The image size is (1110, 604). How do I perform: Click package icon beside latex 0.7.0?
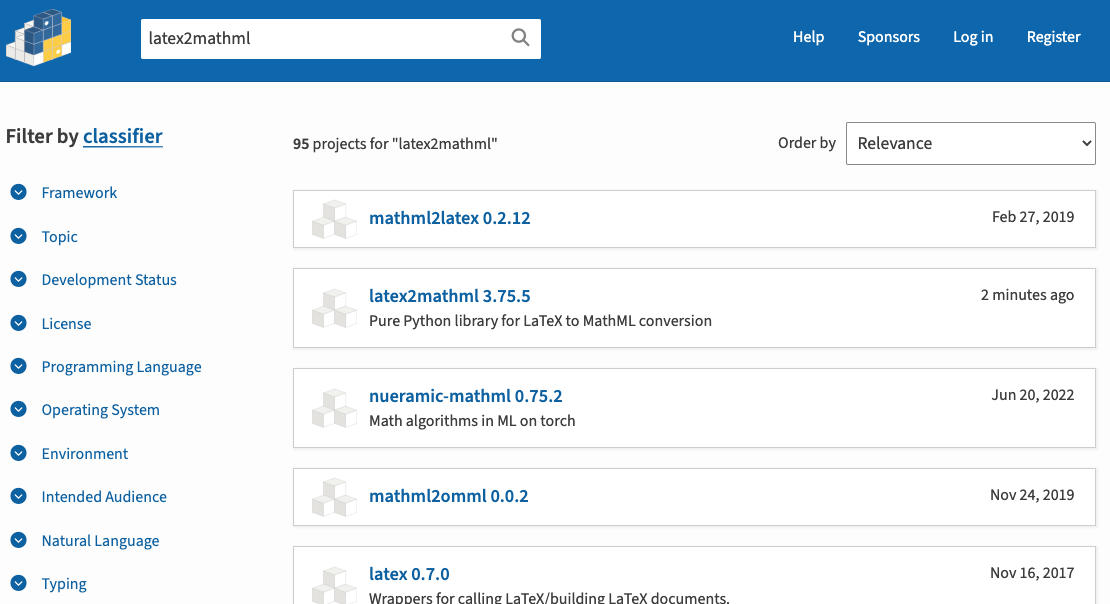[334, 585]
